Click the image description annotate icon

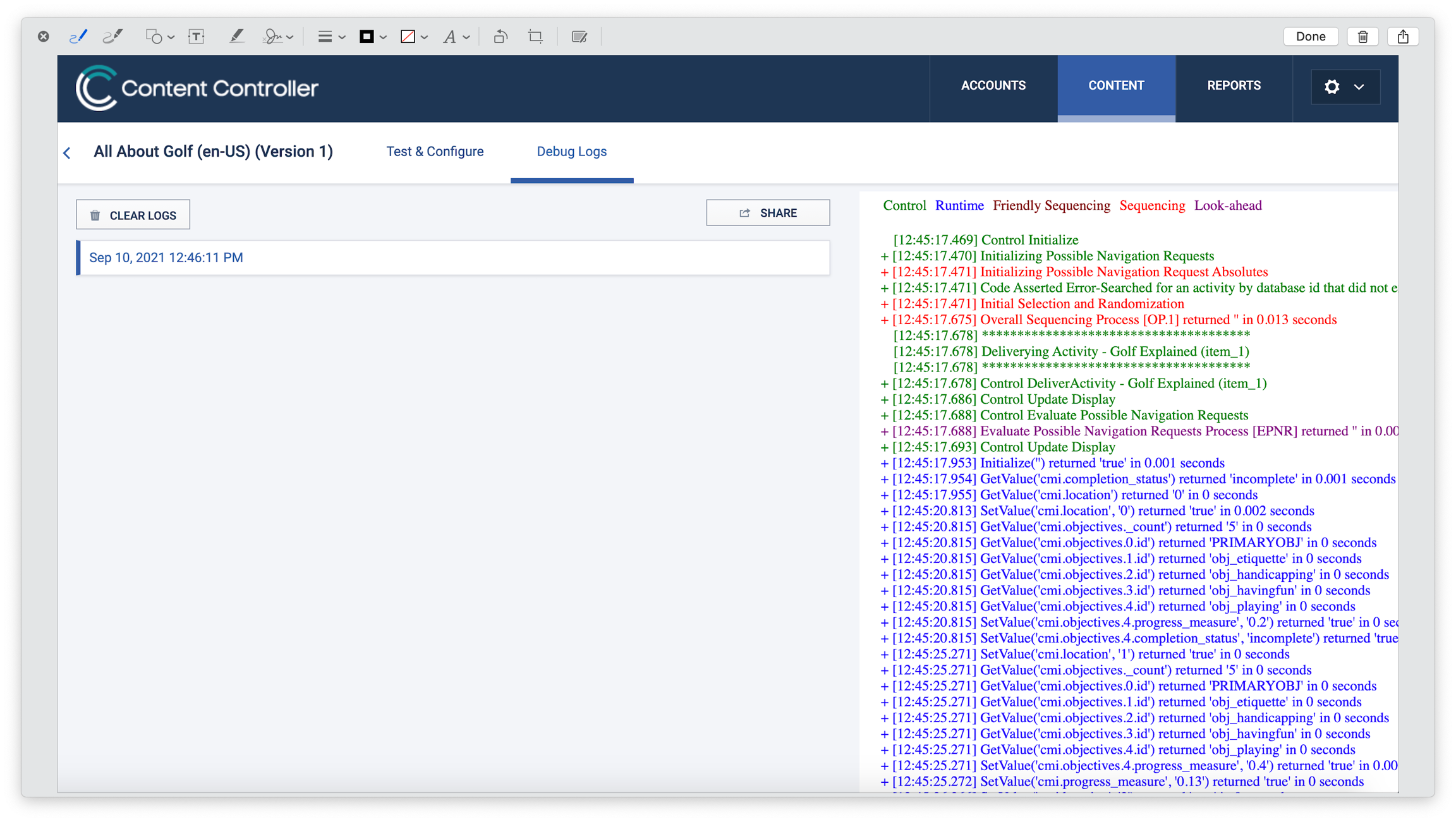point(579,37)
